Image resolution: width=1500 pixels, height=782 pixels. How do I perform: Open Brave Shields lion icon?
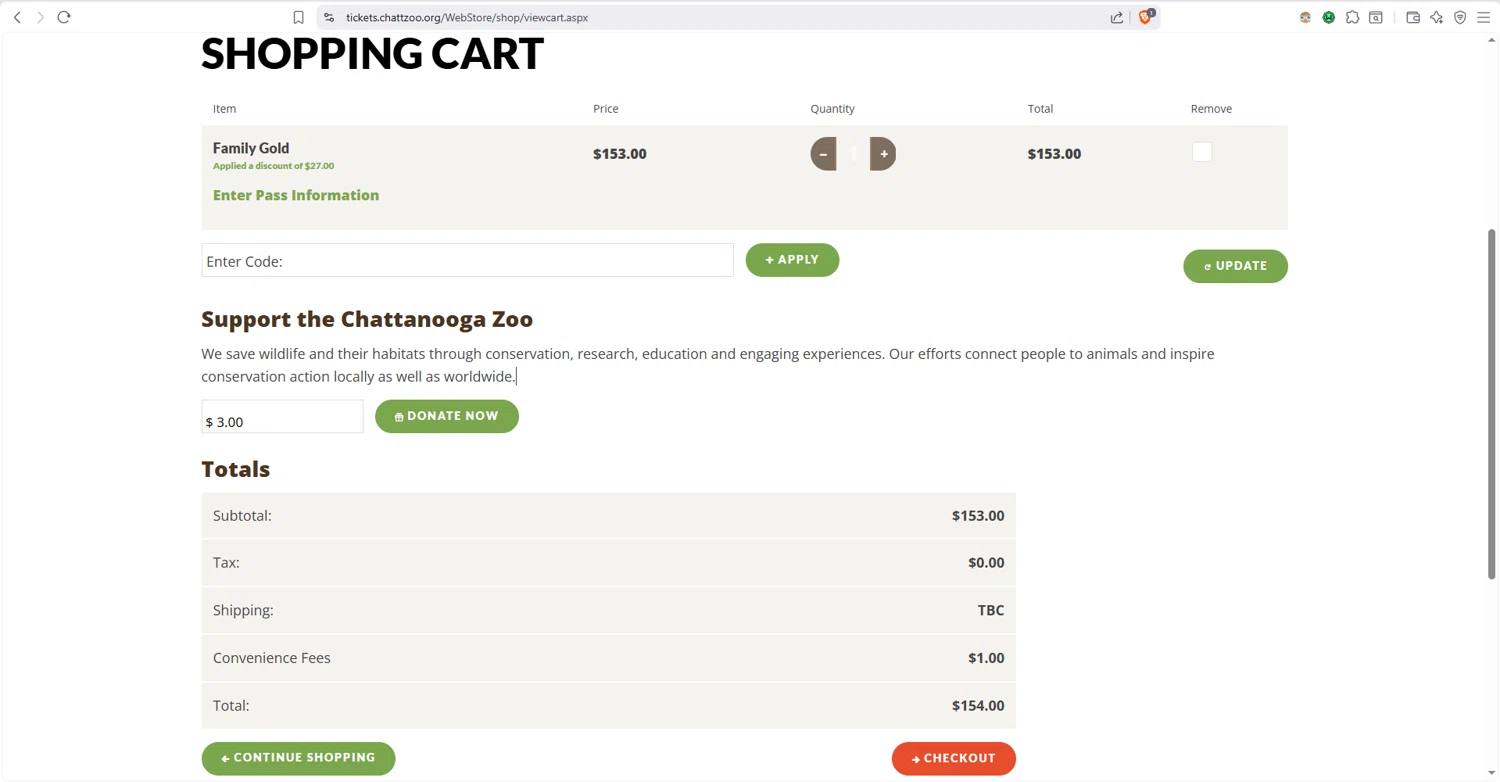(x=1146, y=16)
